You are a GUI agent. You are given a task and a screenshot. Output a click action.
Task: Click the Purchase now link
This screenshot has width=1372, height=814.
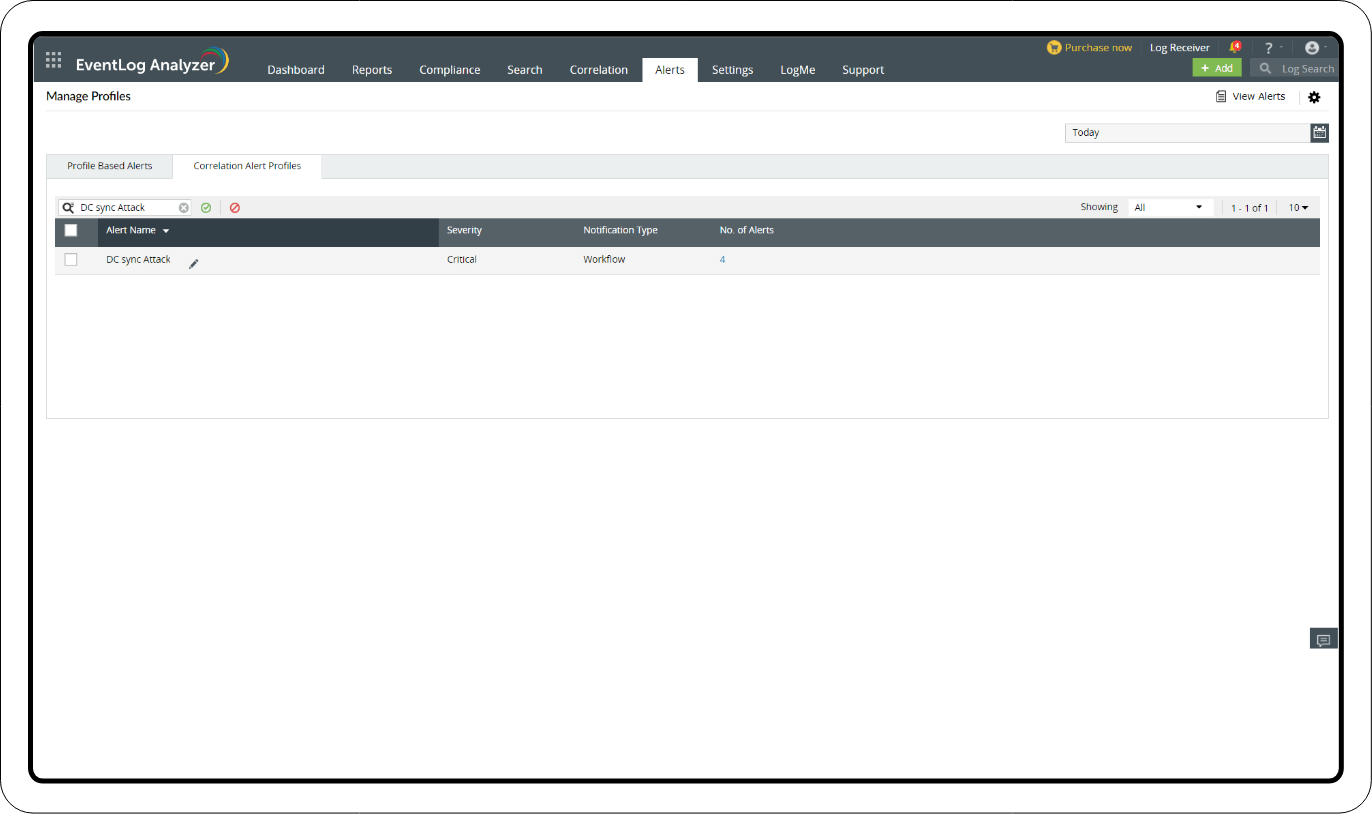tap(1097, 46)
